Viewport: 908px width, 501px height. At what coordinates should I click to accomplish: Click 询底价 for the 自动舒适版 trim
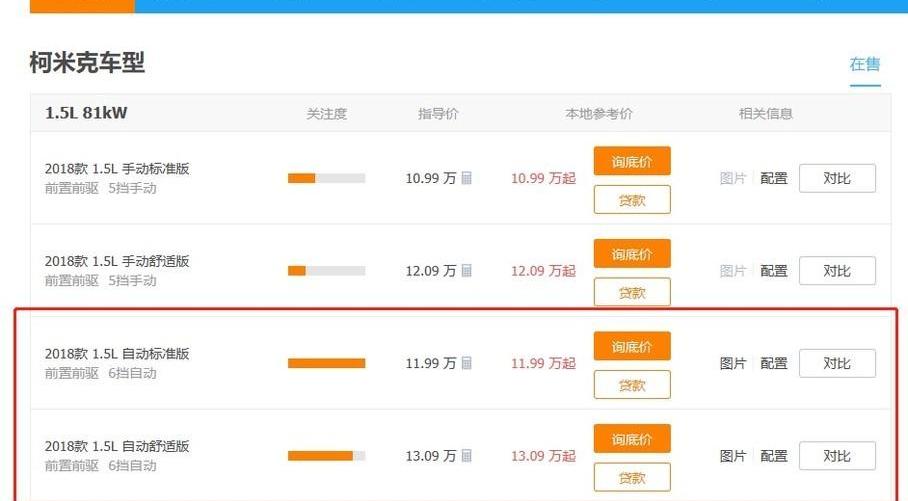click(x=632, y=439)
